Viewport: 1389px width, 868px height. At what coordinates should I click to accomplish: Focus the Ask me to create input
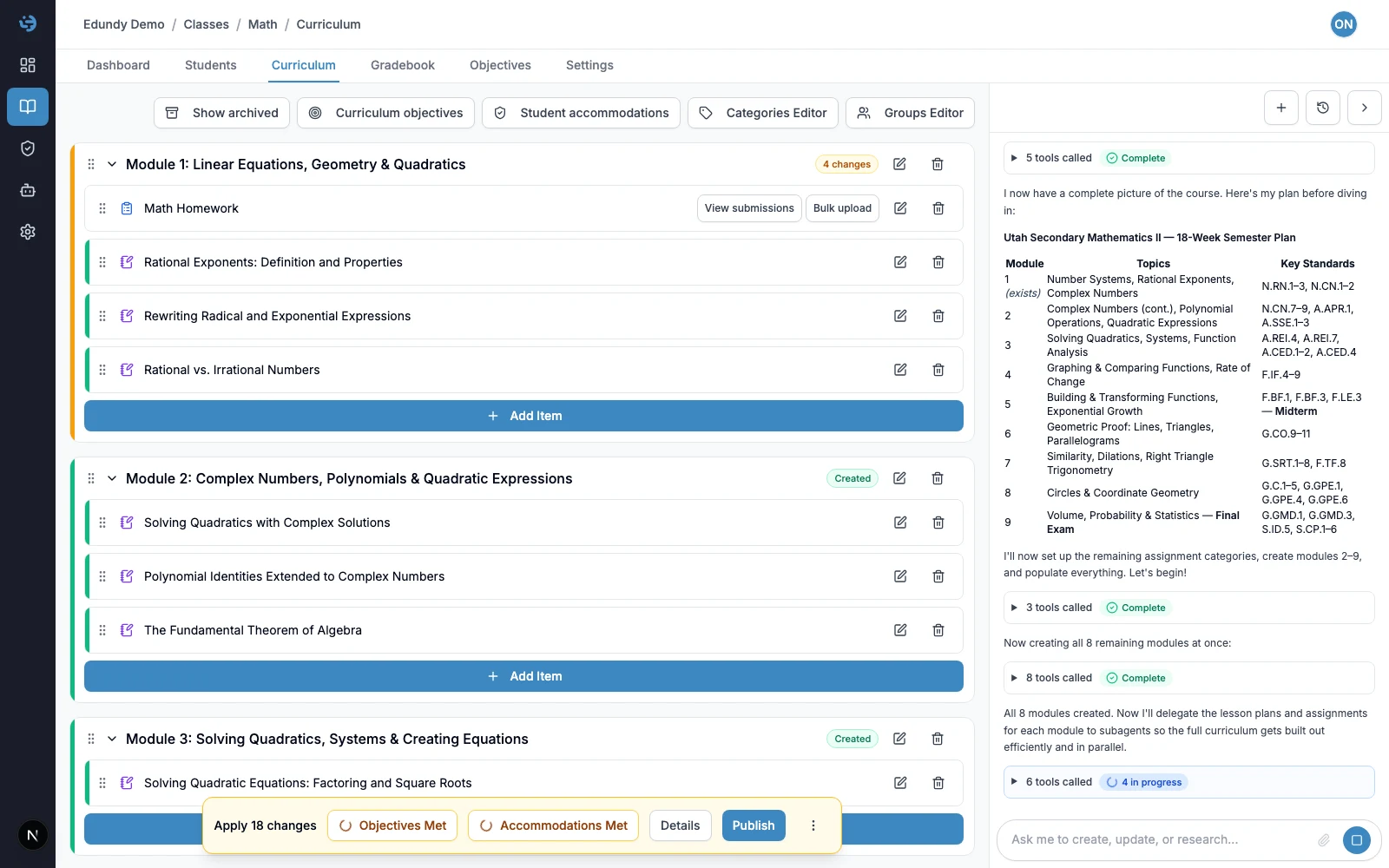[1159, 839]
